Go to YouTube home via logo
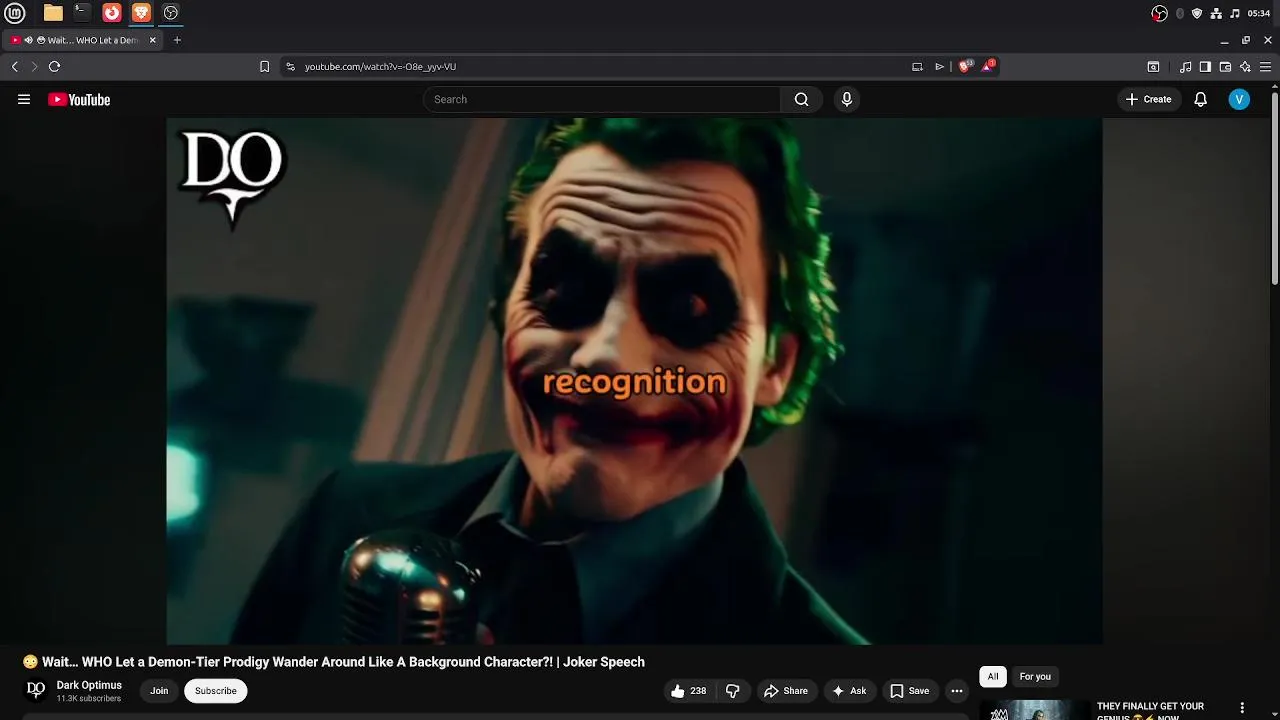 (79, 99)
